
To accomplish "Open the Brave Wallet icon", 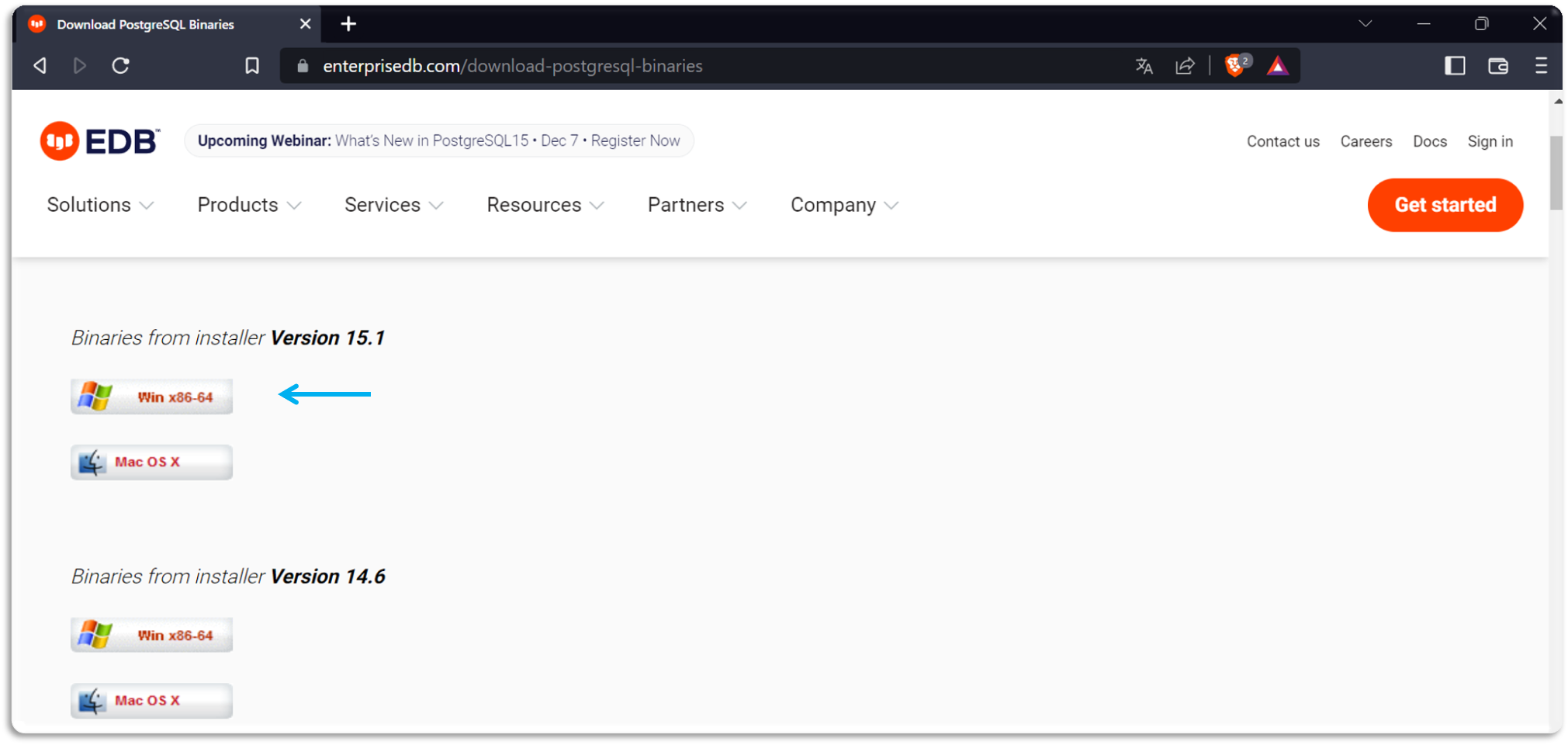I will coord(1497,66).
